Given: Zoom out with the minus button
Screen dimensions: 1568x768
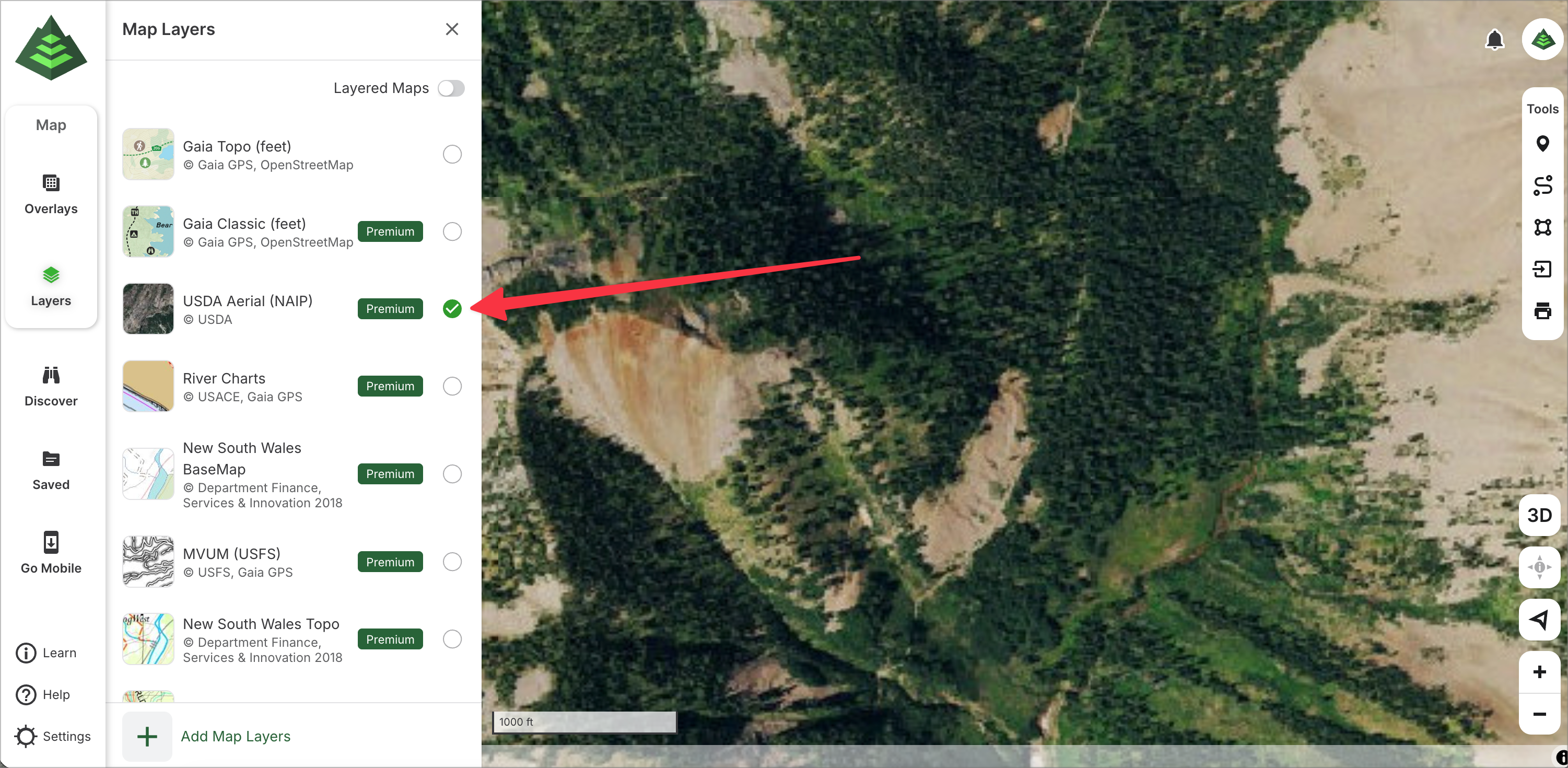Looking at the screenshot, I should pos(1539,714).
